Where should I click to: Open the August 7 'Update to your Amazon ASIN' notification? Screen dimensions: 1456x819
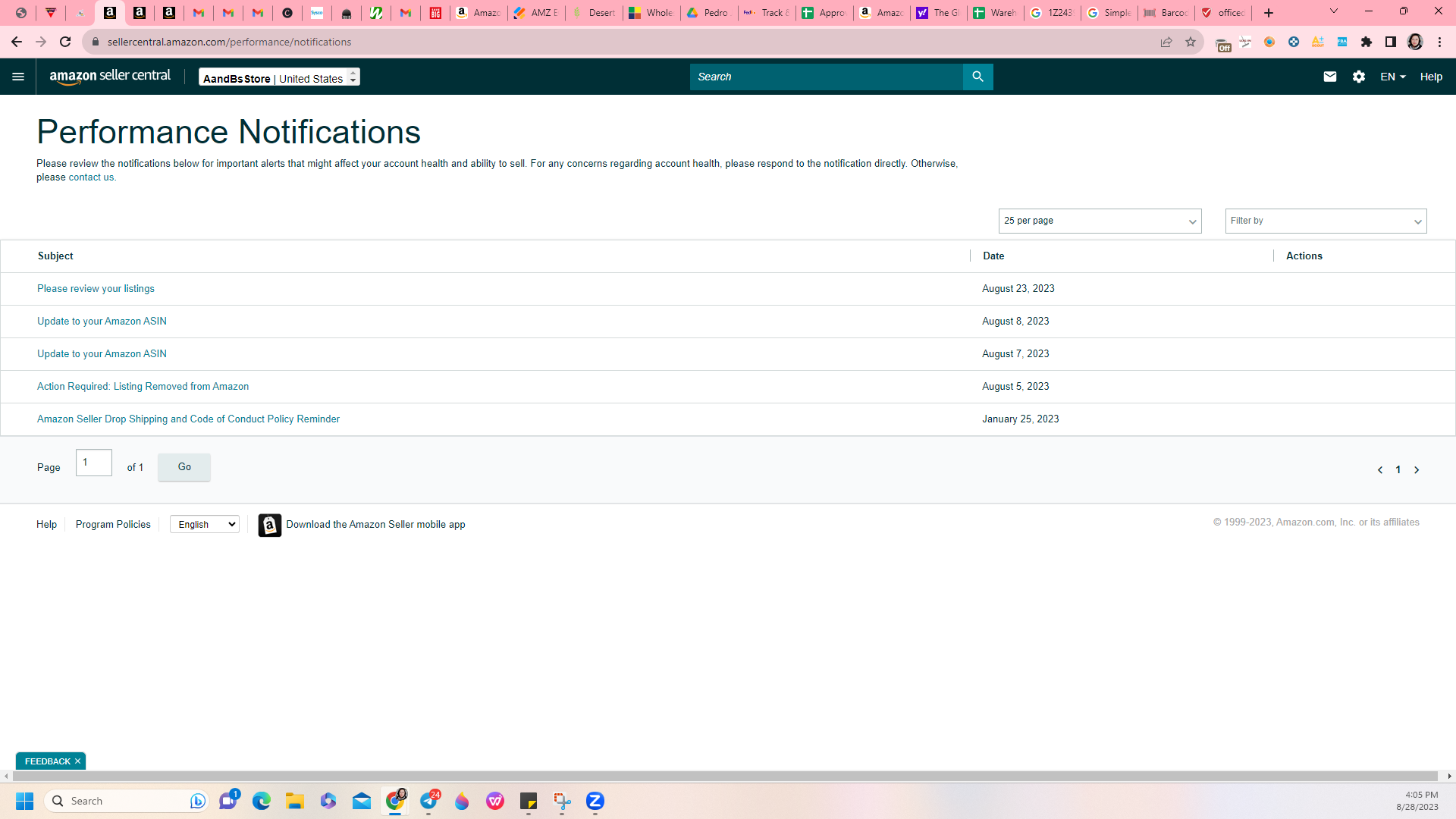pos(102,354)
